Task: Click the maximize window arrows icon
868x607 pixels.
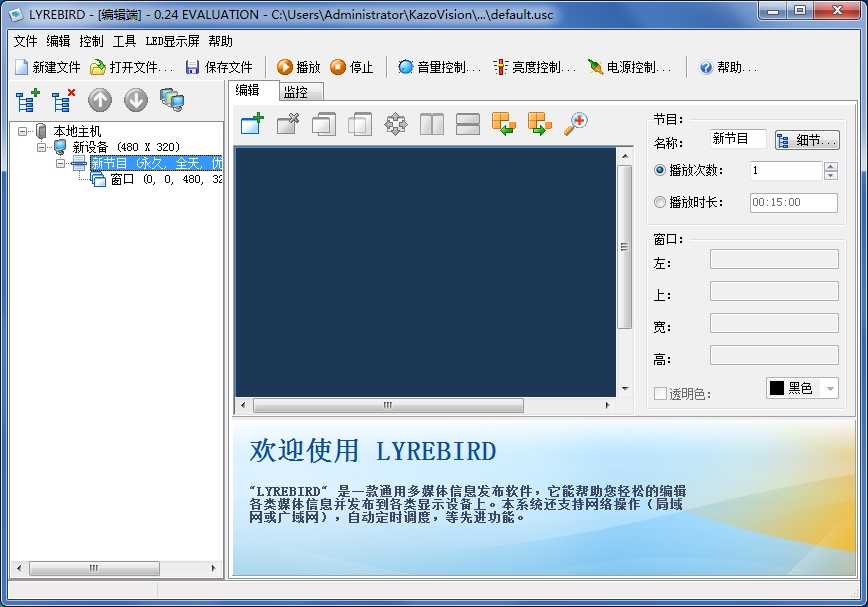Action: coord(396,124)
